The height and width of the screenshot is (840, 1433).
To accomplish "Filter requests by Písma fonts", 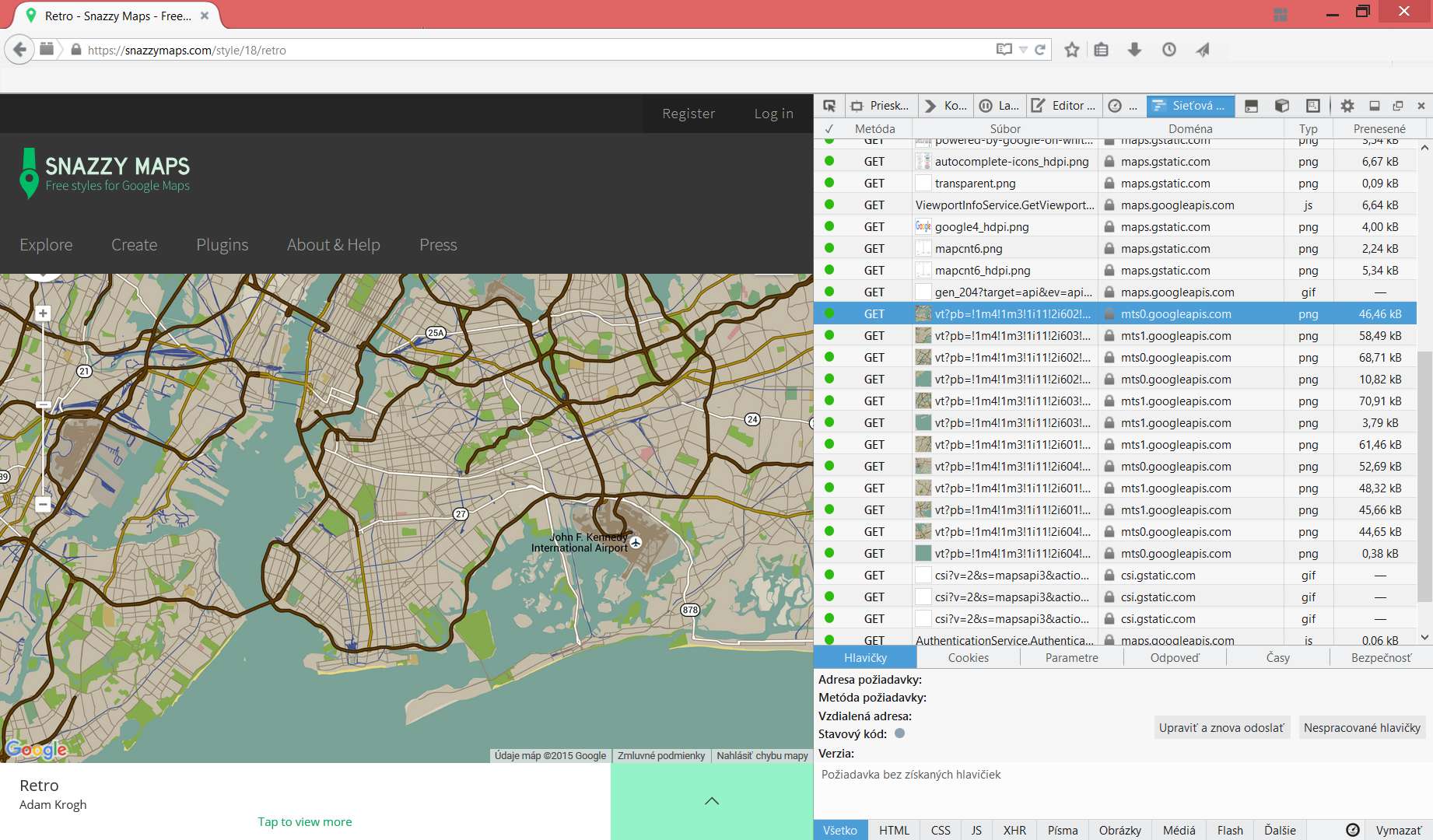I will pos(1063,830).
